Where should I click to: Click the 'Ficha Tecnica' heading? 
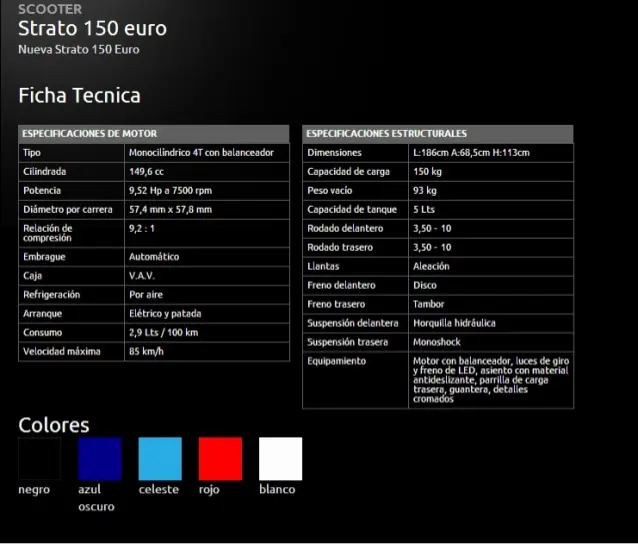coord(79,96)
